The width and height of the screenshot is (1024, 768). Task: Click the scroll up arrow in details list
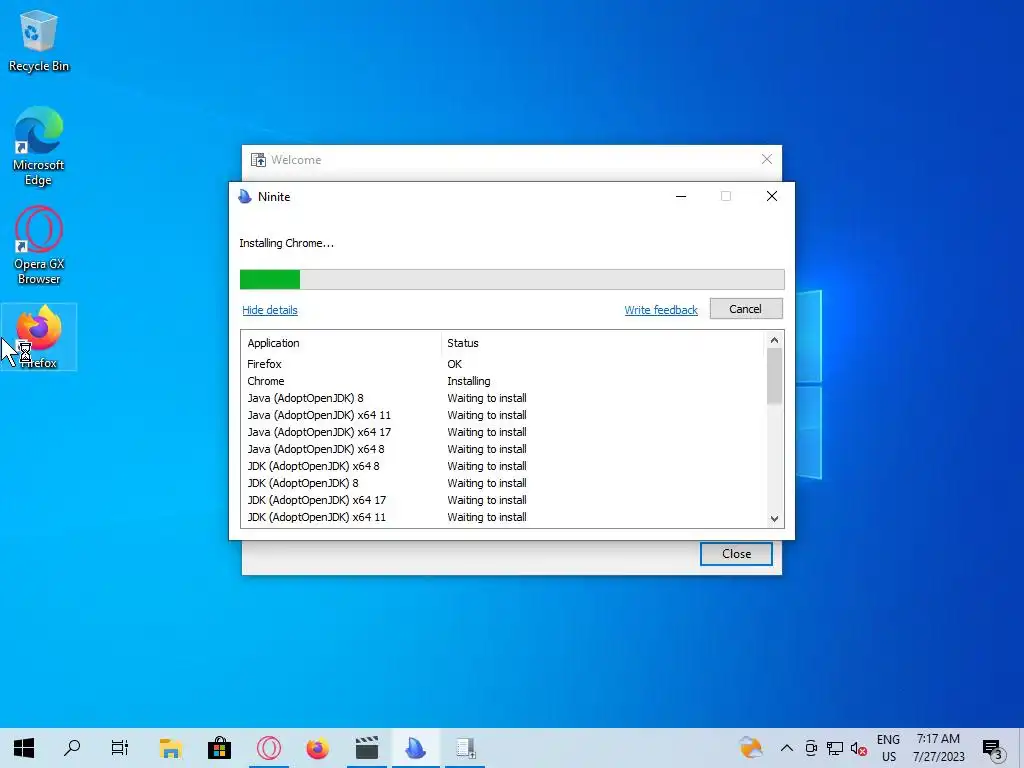point(774,340)
